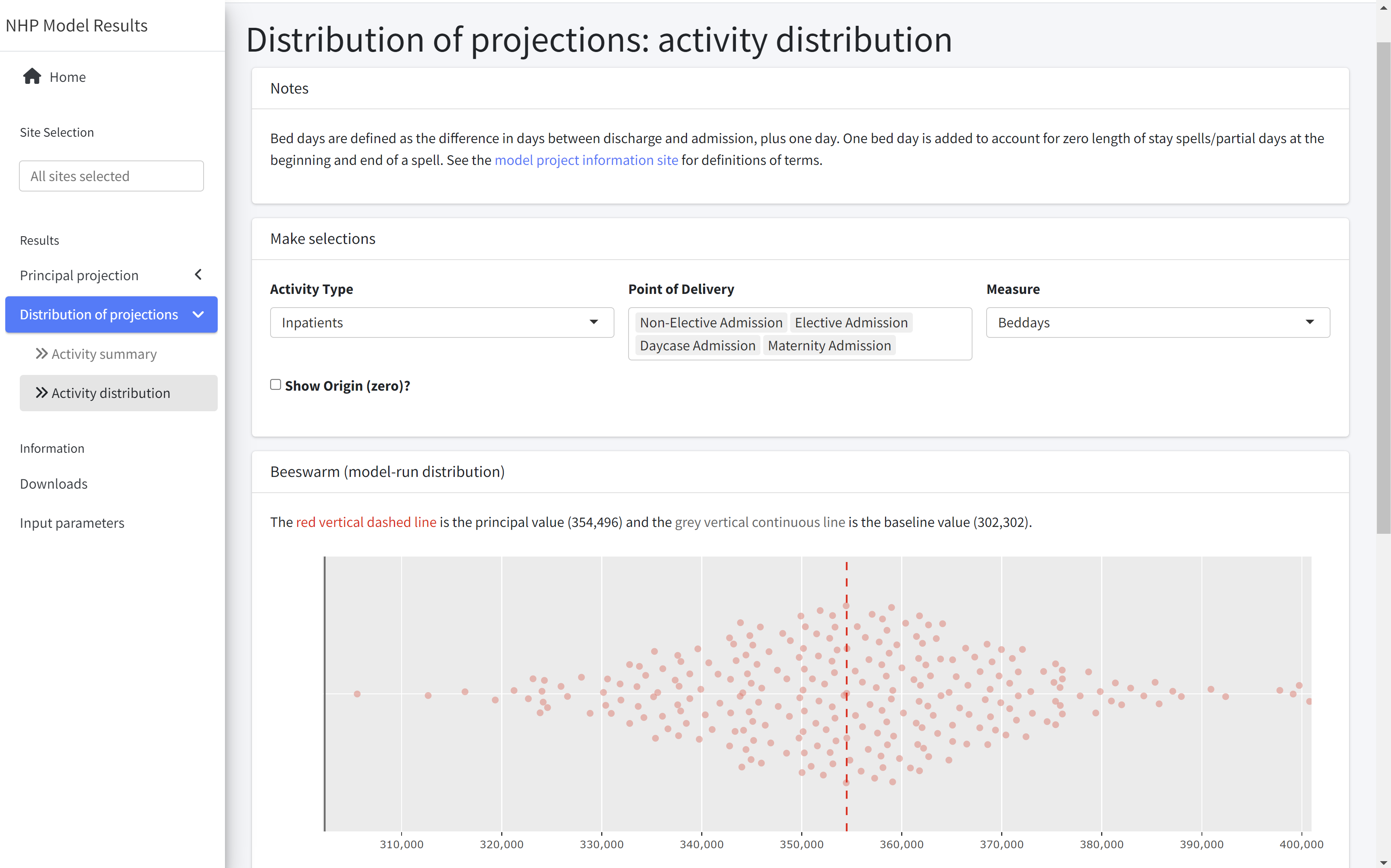Click the scrollbar down arrow

pos(1383,861)
